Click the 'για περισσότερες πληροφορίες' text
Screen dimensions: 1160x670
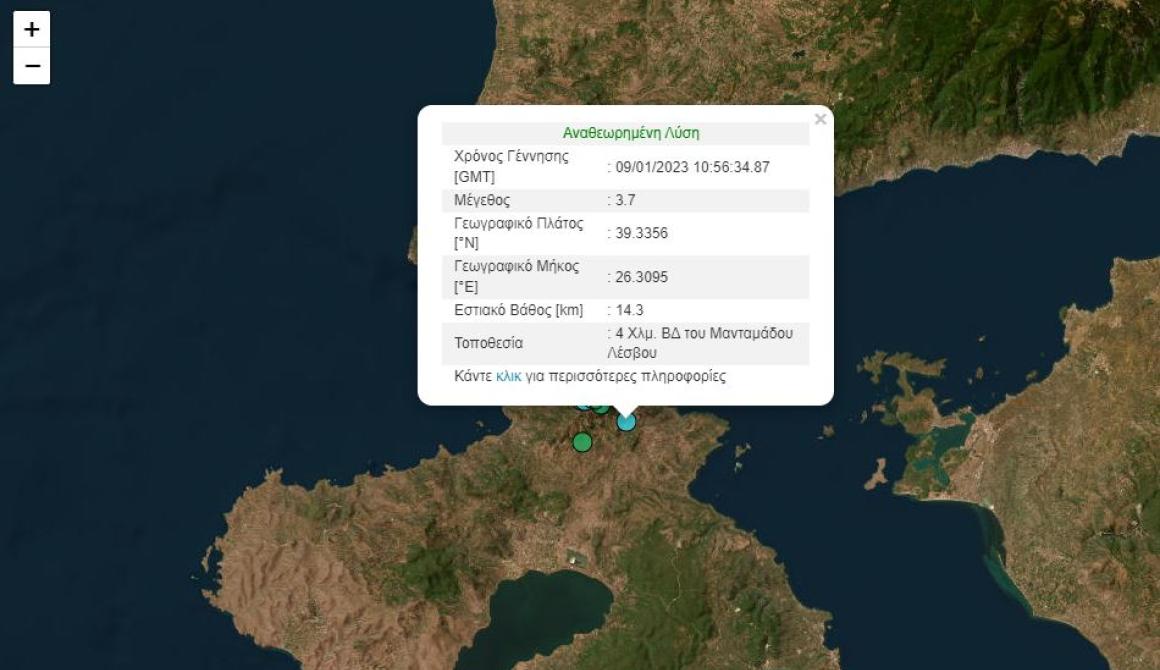click(x=626, y=377)
